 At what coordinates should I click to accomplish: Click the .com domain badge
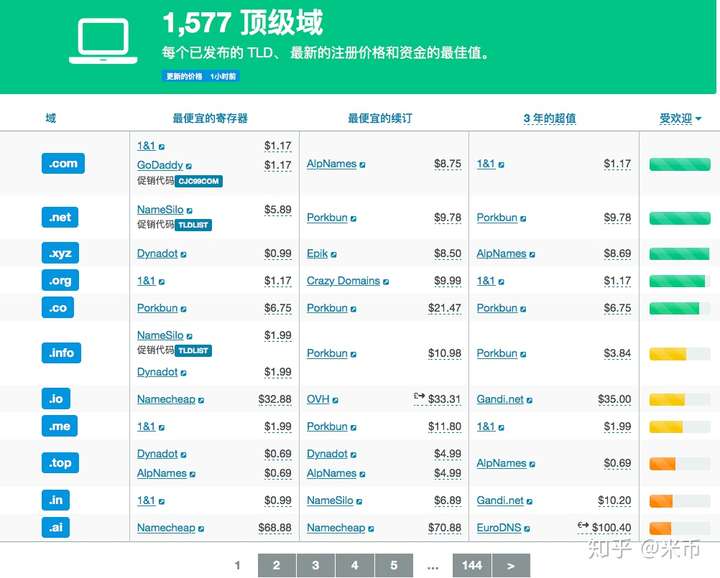(63, 163)
